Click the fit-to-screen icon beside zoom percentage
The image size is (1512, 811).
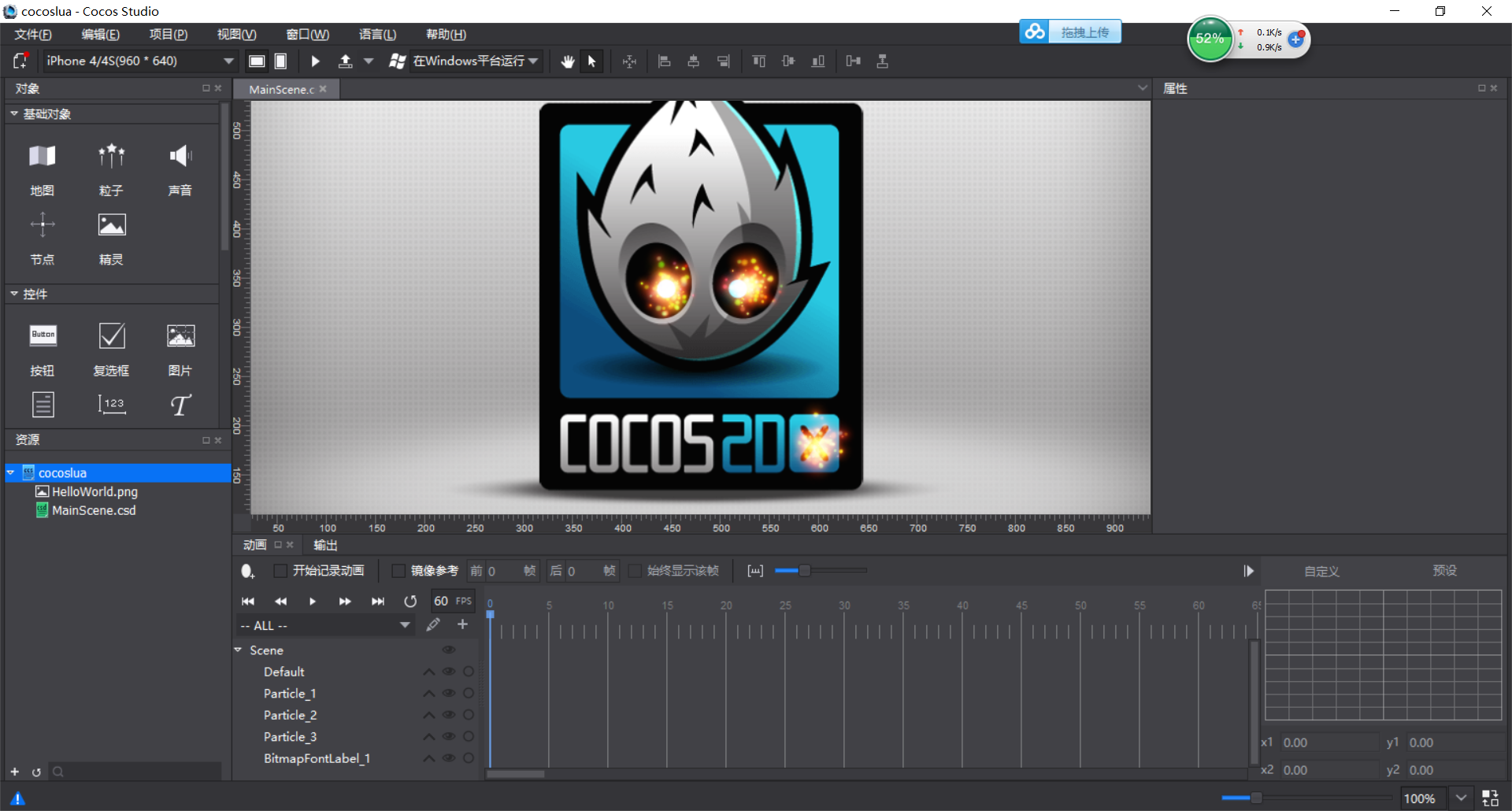tap(1490, 798)
